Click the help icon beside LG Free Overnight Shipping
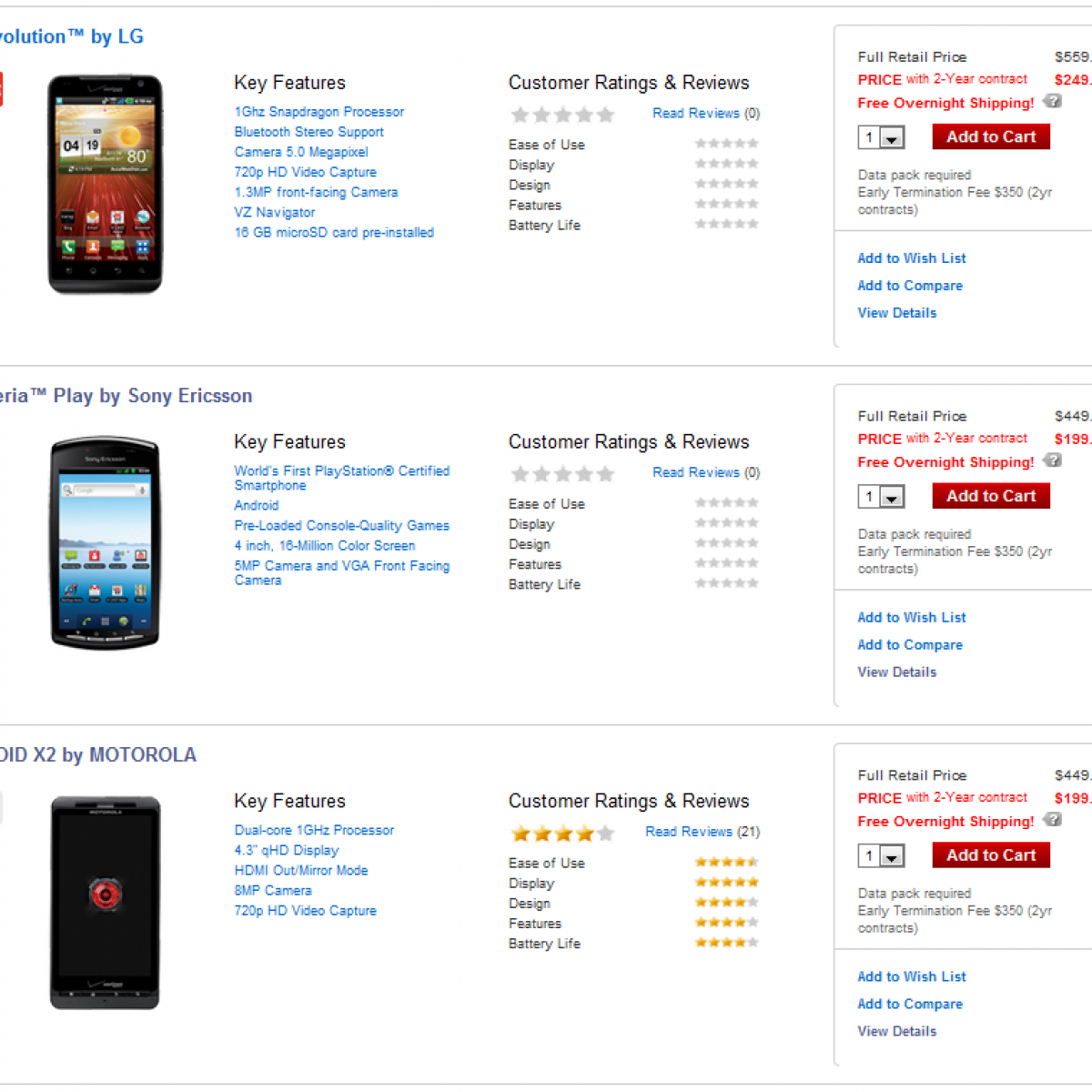Viewport: 1092px width, 1092px height. [x=1052, y=101]
